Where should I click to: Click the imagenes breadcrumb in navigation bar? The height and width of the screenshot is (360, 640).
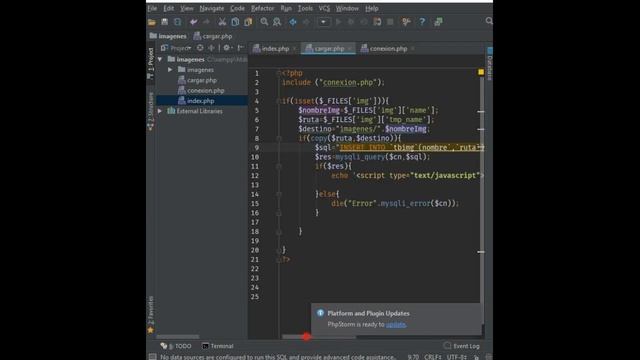(168, 36)
